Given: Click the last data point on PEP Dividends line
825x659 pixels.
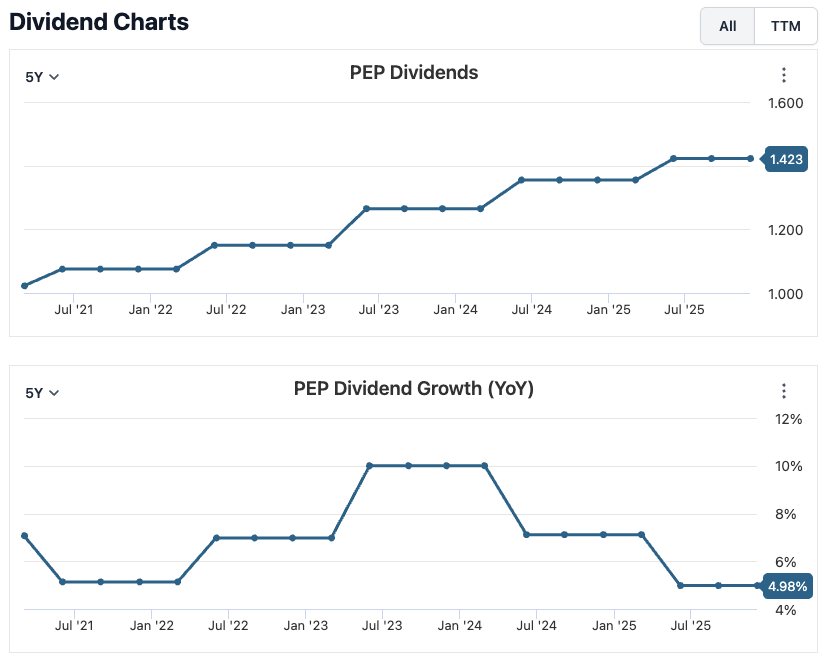Looking at the screenshot, I should click(750, 158).
